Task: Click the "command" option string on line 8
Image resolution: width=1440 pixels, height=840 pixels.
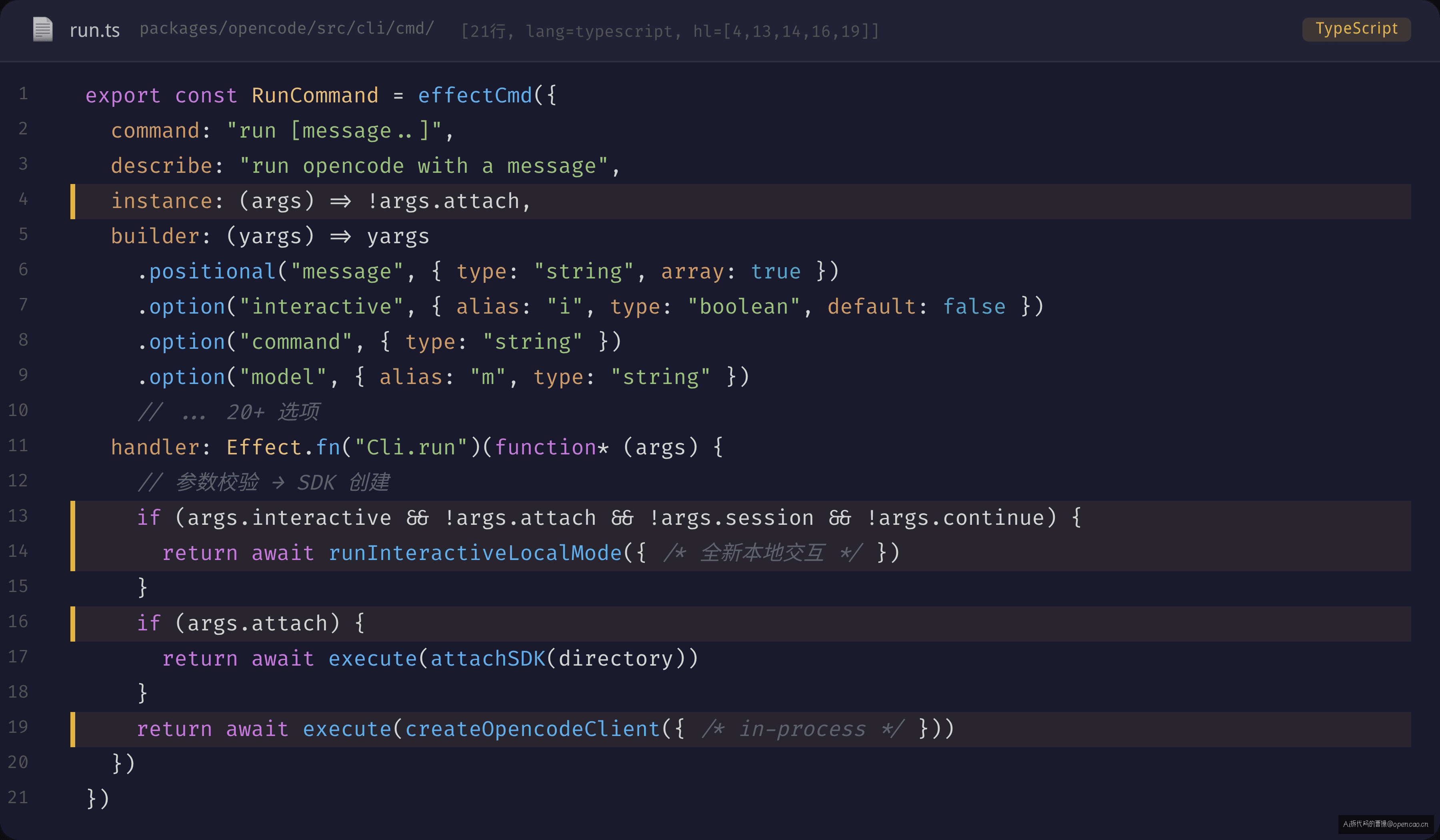Action: (296, 342)
